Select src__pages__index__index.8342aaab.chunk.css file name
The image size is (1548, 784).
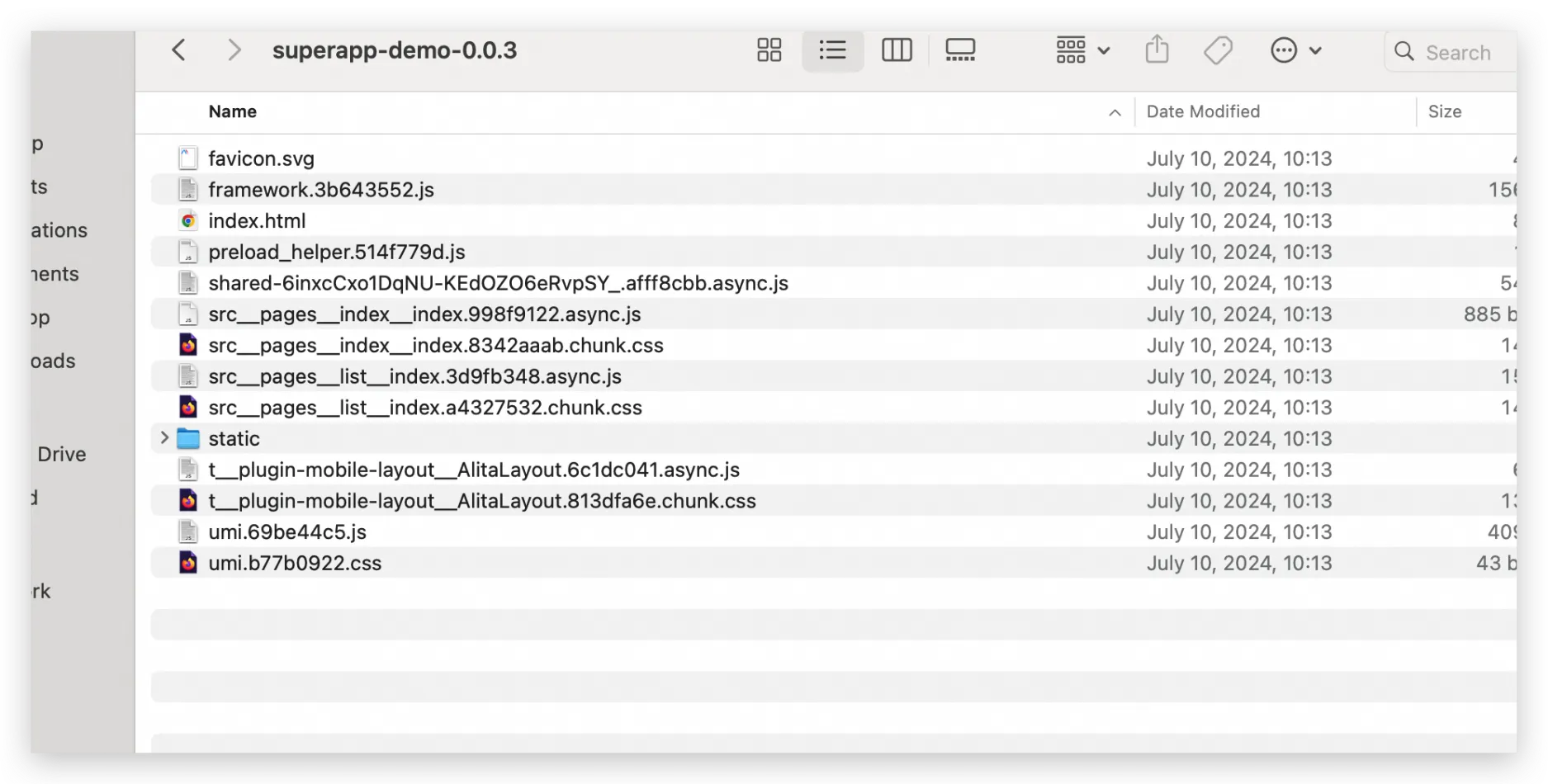coord(436,345)
